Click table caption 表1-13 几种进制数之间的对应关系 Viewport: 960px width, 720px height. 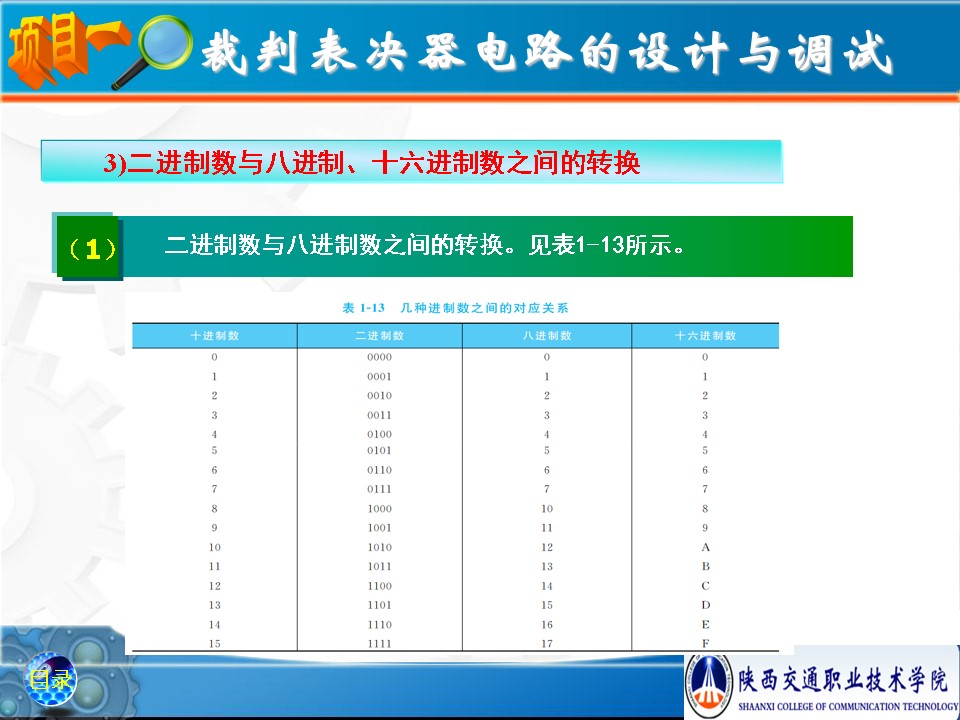(455, 307)
